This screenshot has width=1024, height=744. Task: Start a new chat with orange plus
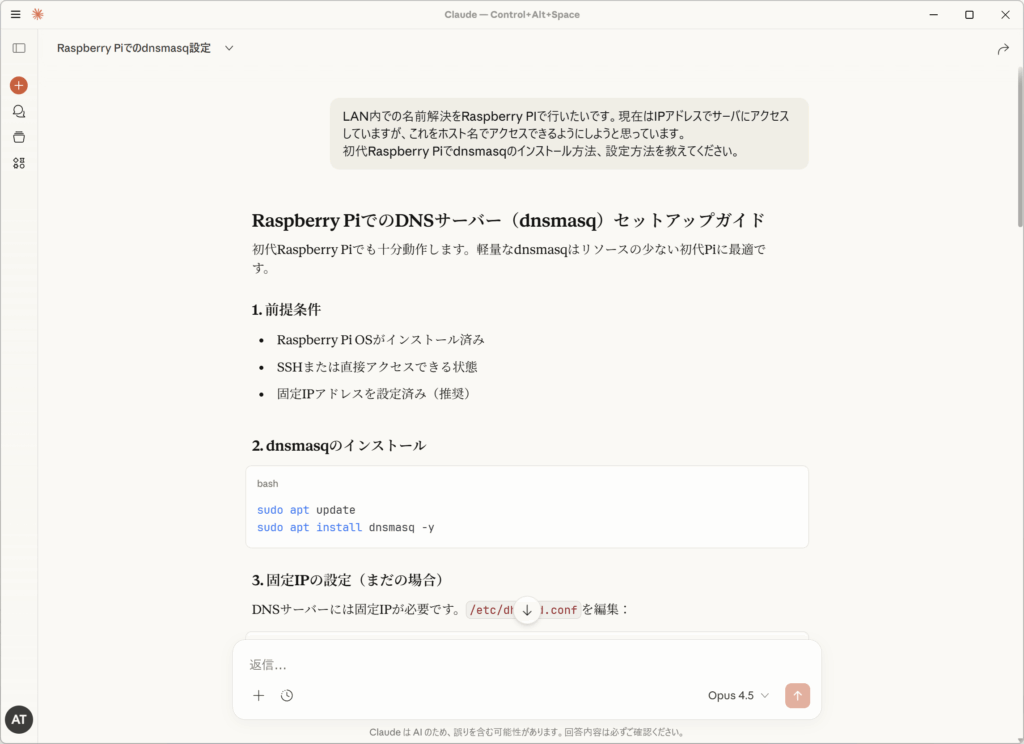point(19,86)
